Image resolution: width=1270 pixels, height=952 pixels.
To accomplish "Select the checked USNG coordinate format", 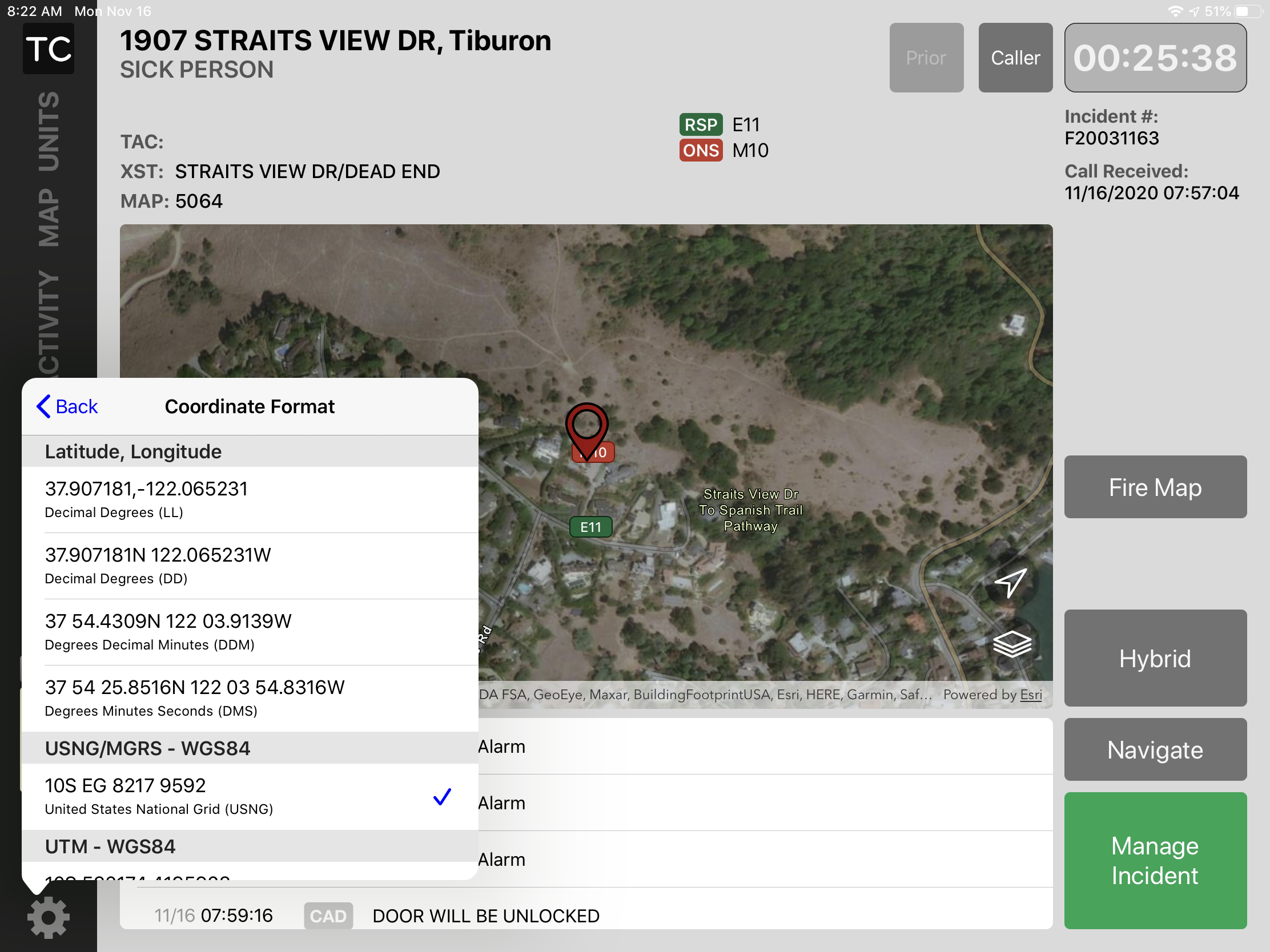I will pos(250,796).
